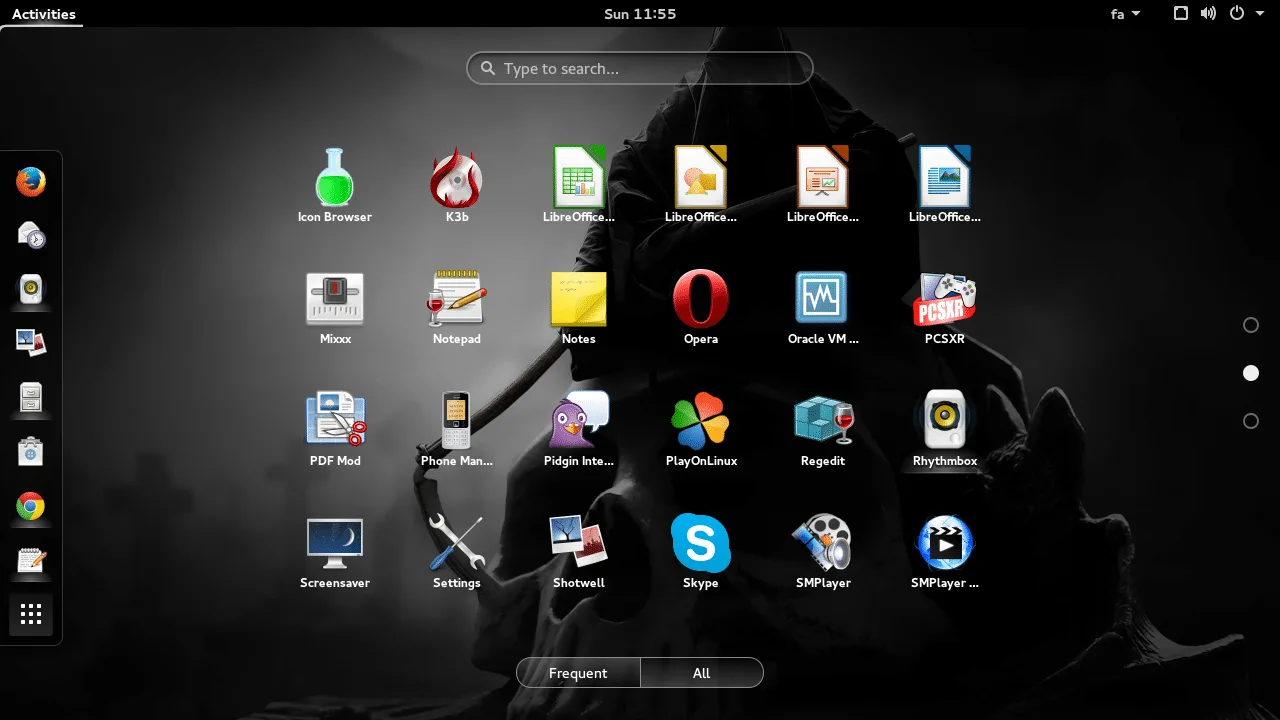Open LibreOffice Impress with orange presentation icon

(822, 185)
